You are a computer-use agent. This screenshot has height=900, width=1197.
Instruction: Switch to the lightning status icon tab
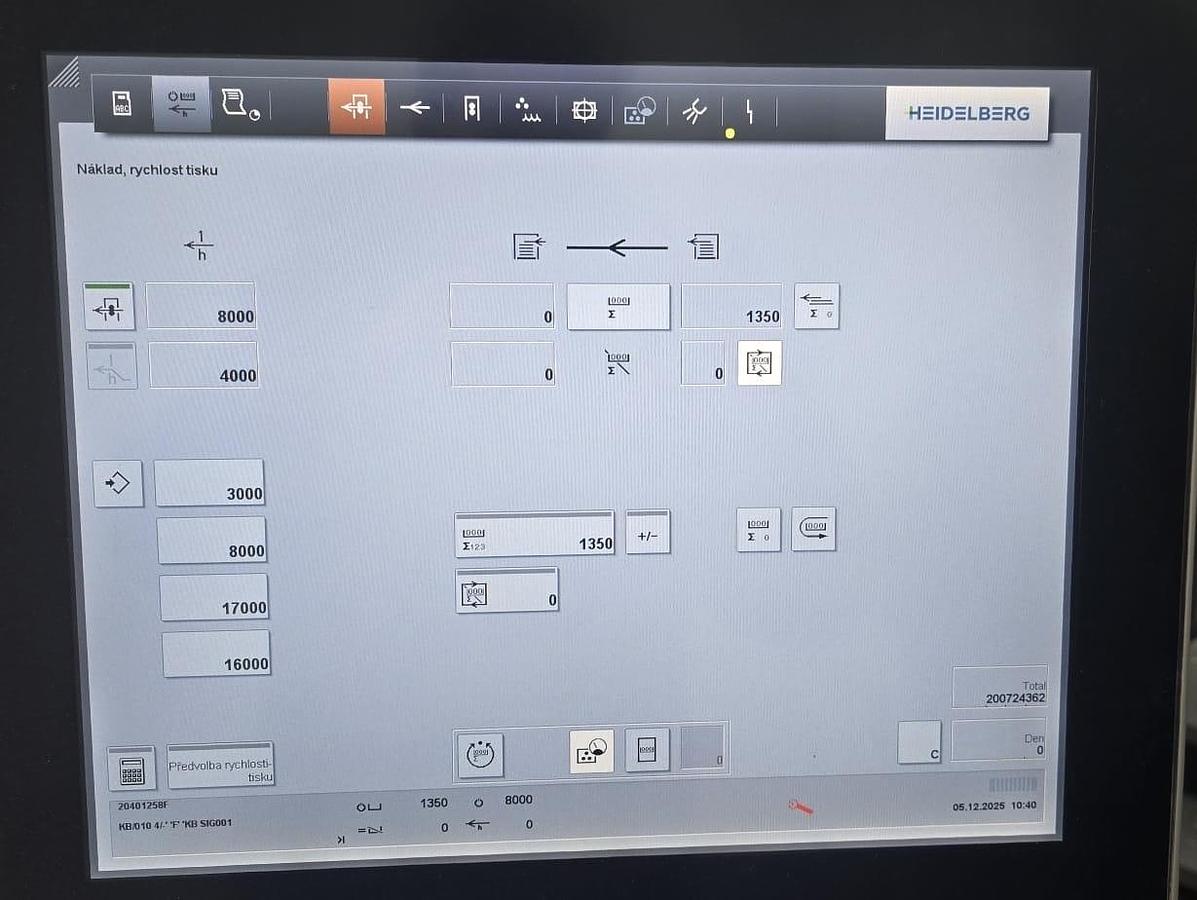(x=750, y=110)
